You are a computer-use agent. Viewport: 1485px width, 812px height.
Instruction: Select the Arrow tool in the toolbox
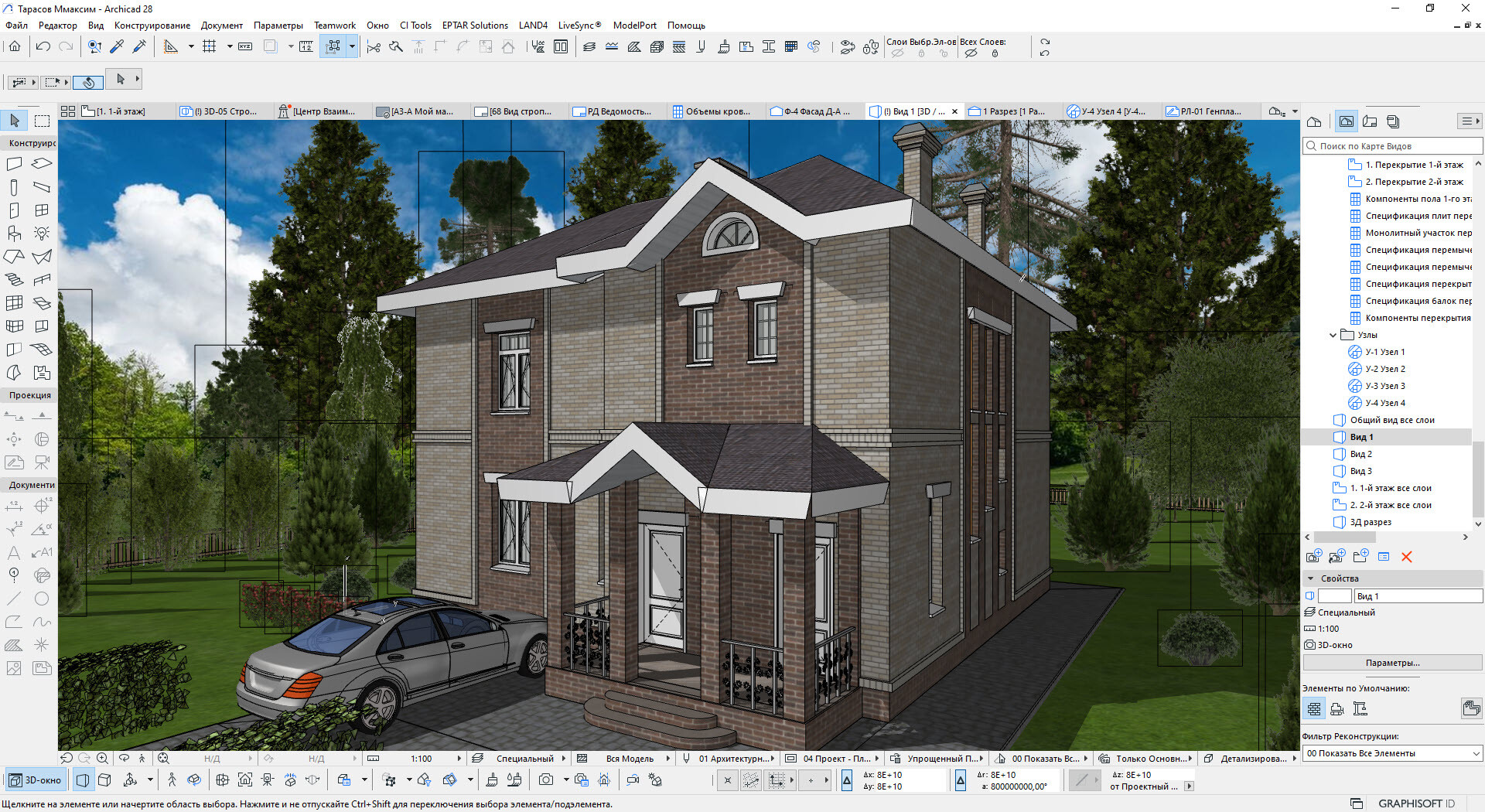(x=15, y=121)
